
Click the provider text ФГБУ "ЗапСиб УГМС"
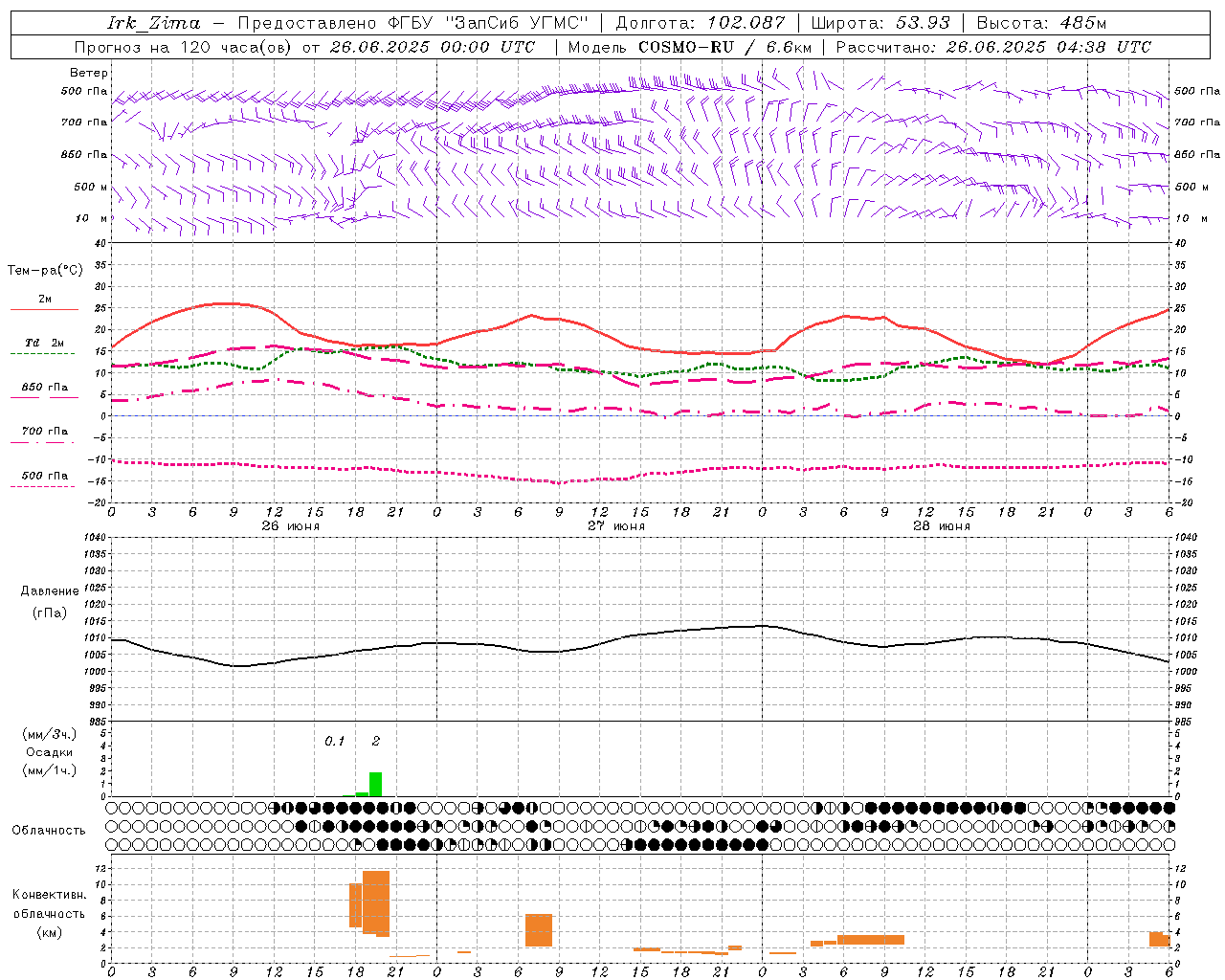click(488, 23)
